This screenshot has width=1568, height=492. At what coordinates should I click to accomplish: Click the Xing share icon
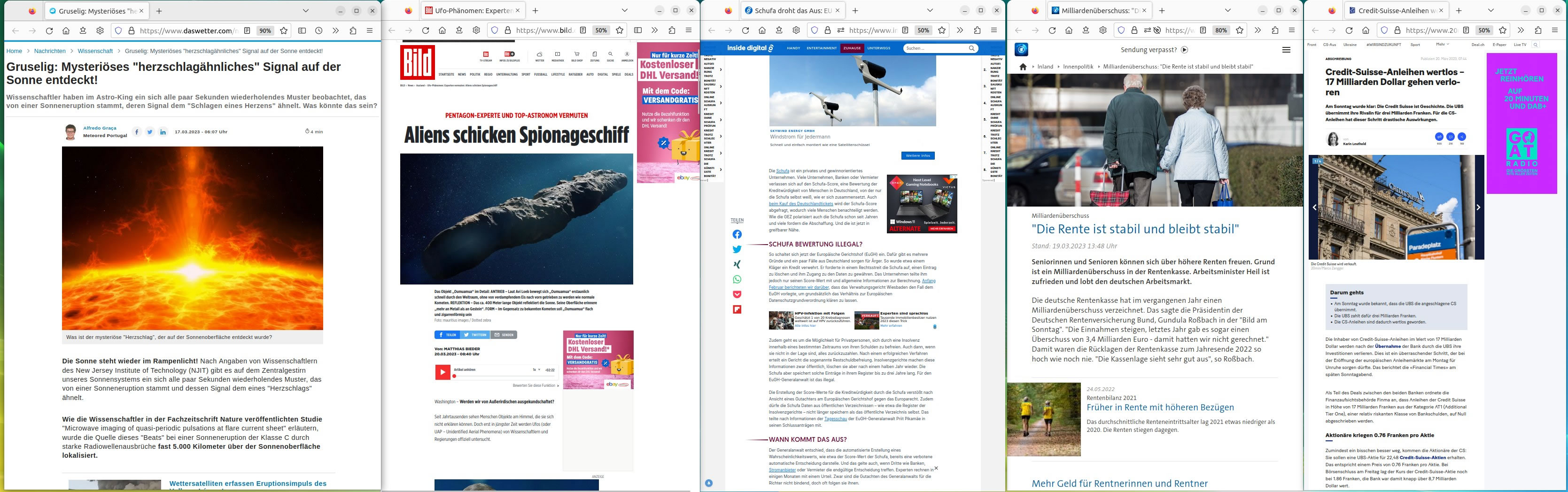737,265
